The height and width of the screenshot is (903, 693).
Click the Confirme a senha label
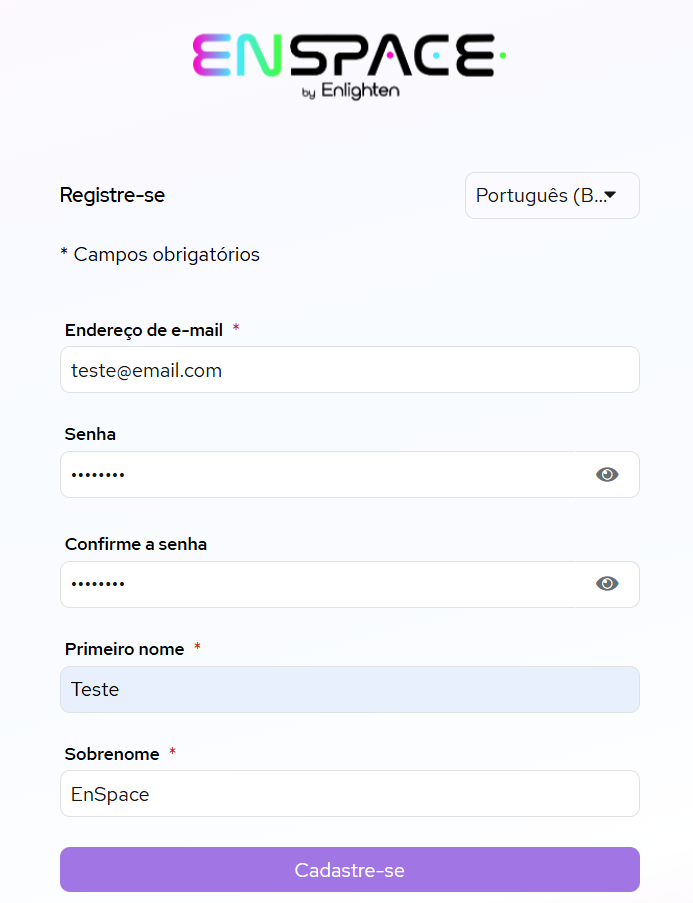click(x=135, y=544)
